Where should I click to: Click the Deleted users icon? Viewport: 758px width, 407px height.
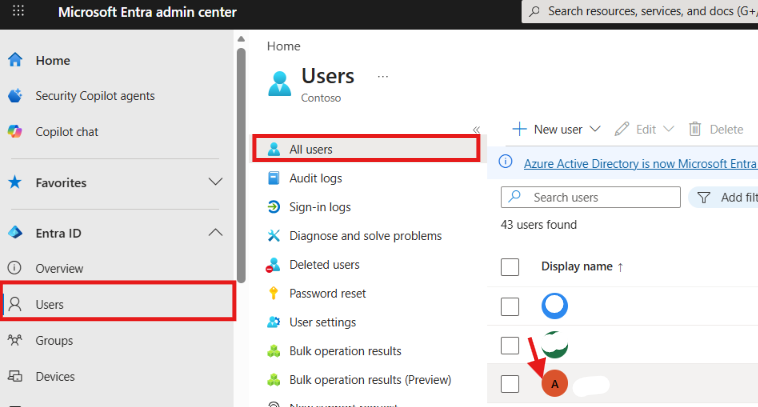(273, 264)
